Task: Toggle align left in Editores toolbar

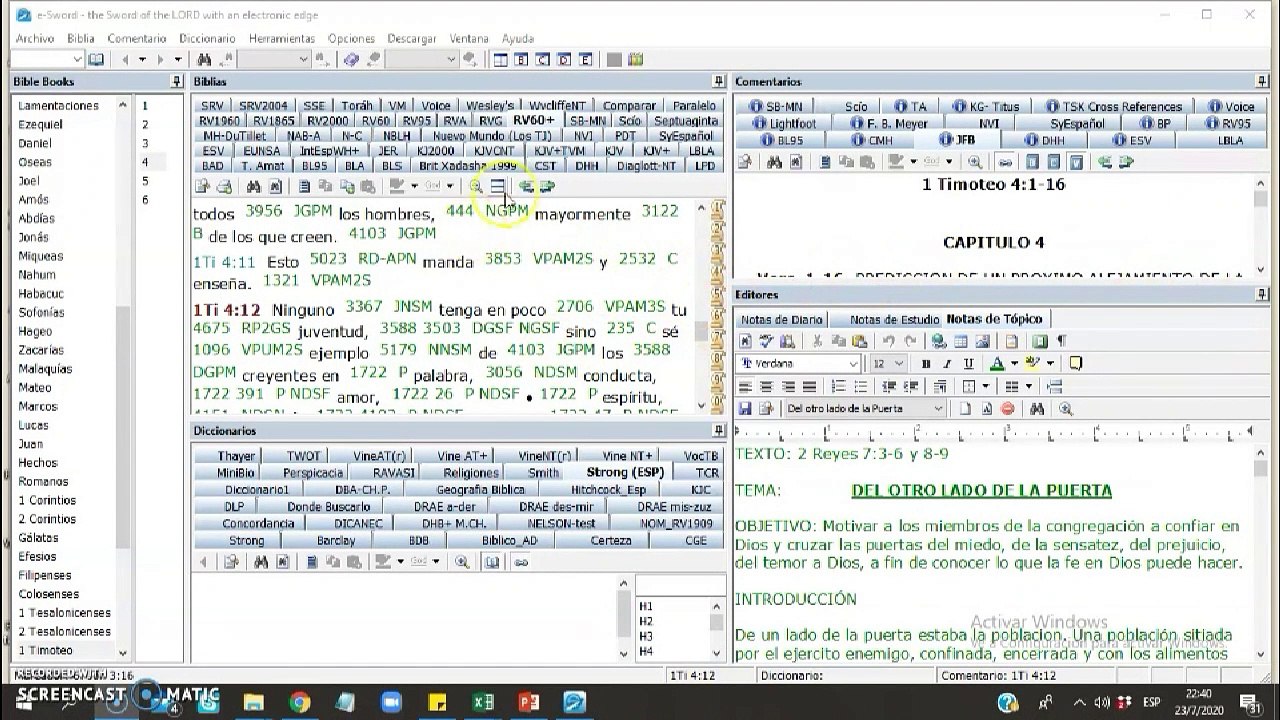Action: [745, 386]
